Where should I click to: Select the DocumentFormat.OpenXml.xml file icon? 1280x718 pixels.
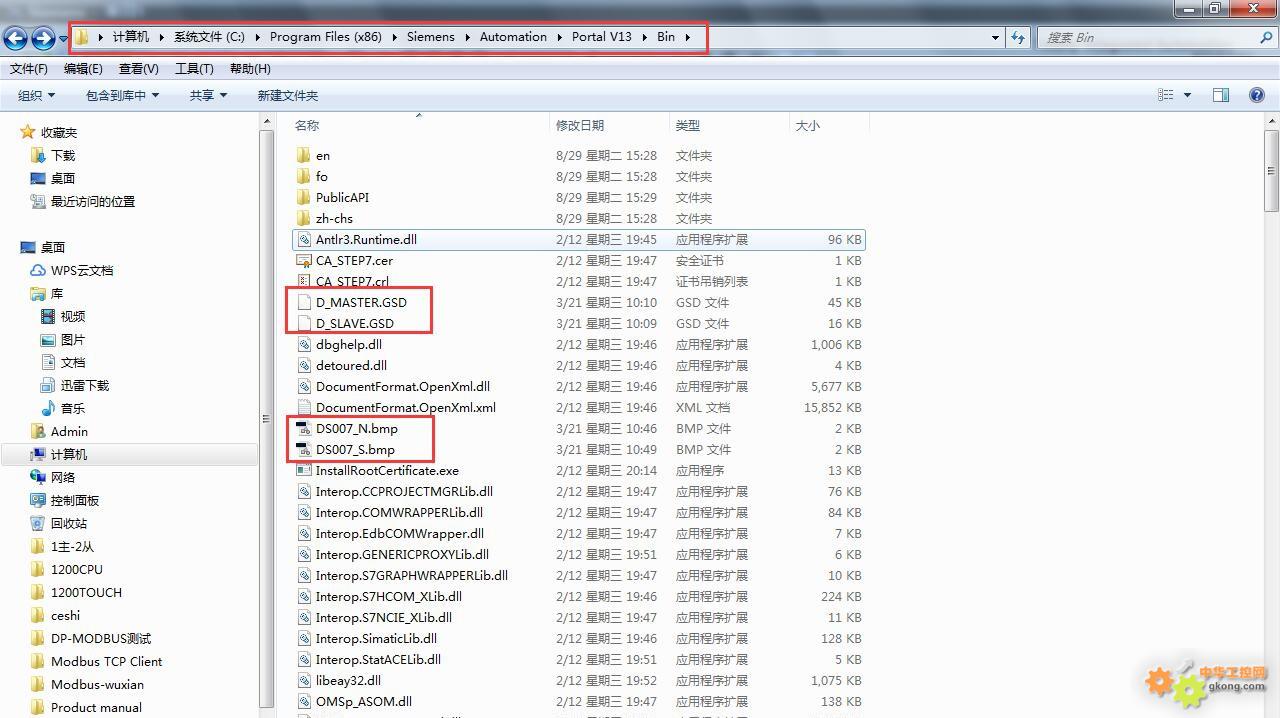(304, 407)
